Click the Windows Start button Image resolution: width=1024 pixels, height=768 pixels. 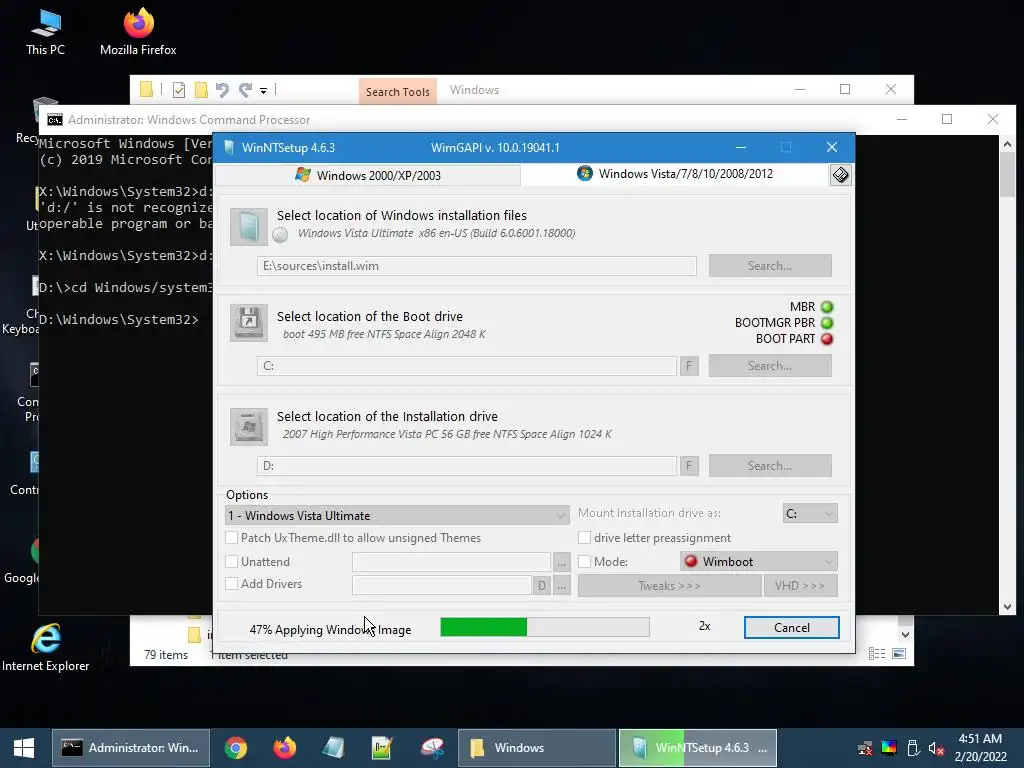tap(24, 748)
